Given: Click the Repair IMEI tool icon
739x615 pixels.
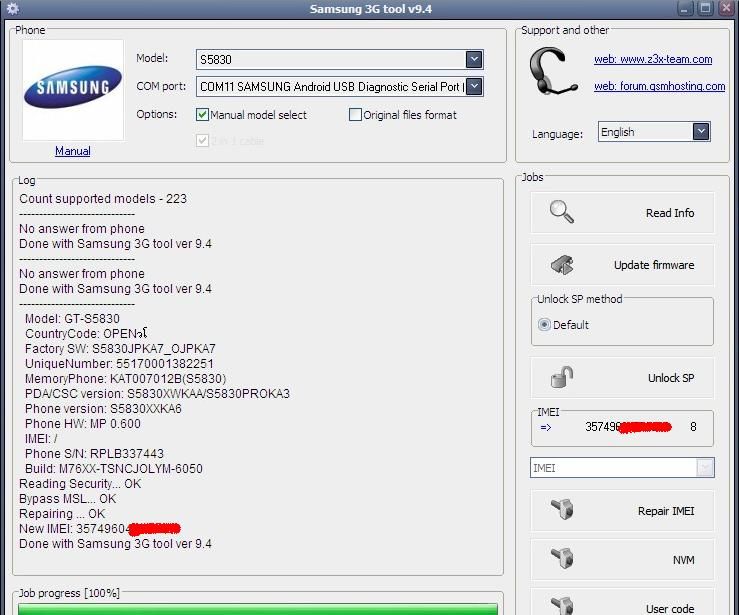Looking at the screenshot, I should point(562,509).
